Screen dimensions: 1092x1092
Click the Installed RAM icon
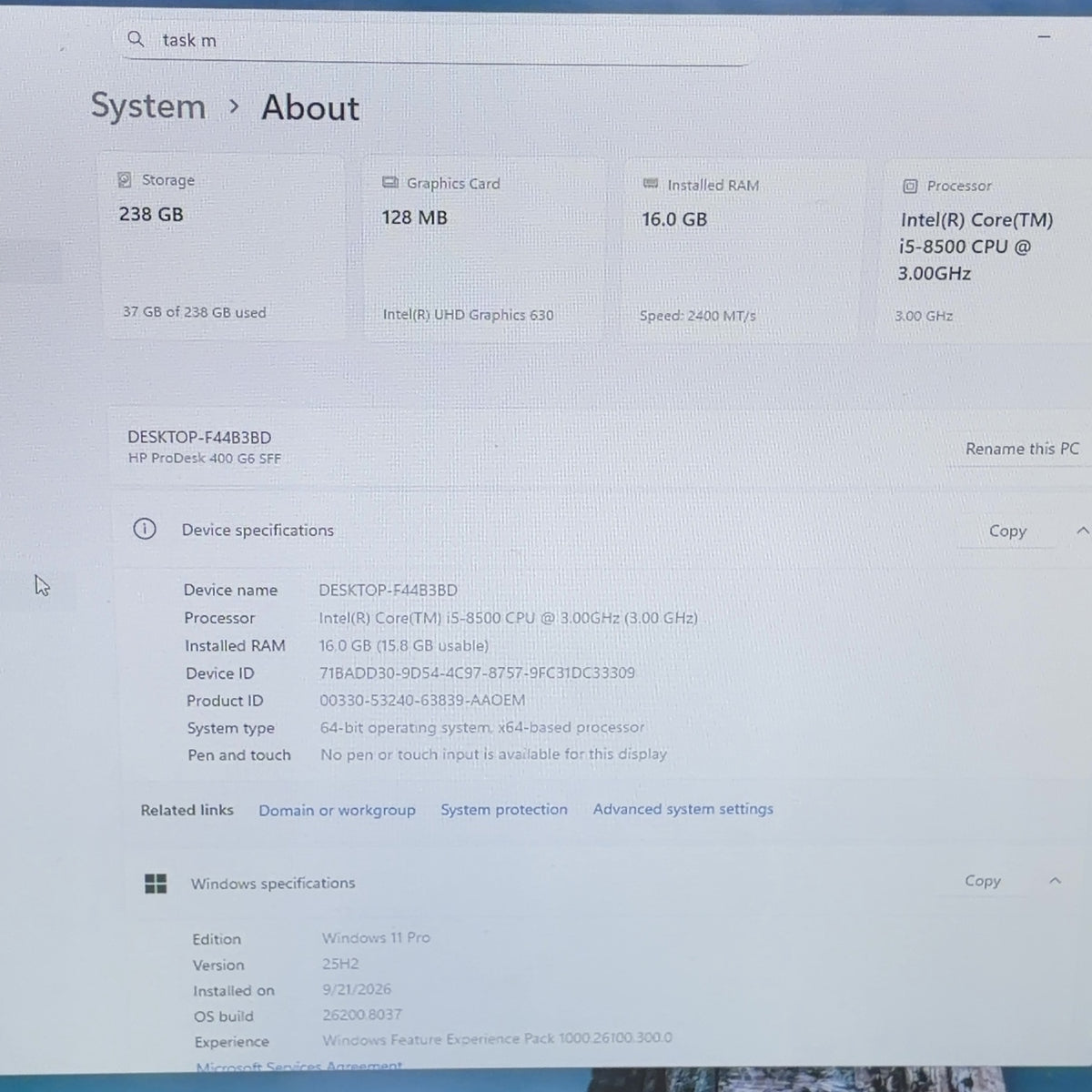click(651, 184)
